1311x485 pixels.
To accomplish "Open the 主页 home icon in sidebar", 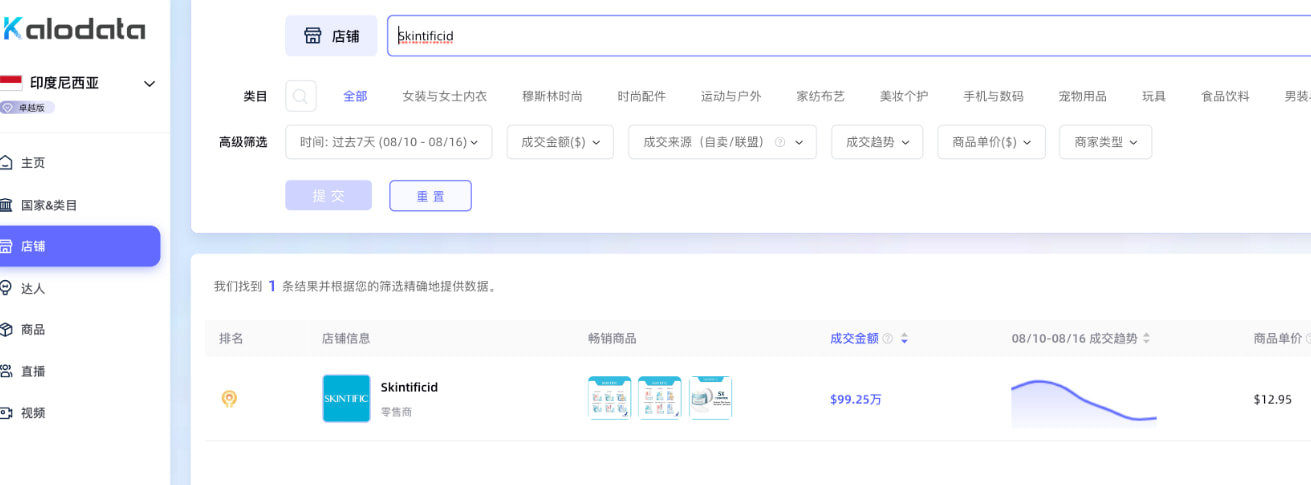I will (x=7, y=162).
